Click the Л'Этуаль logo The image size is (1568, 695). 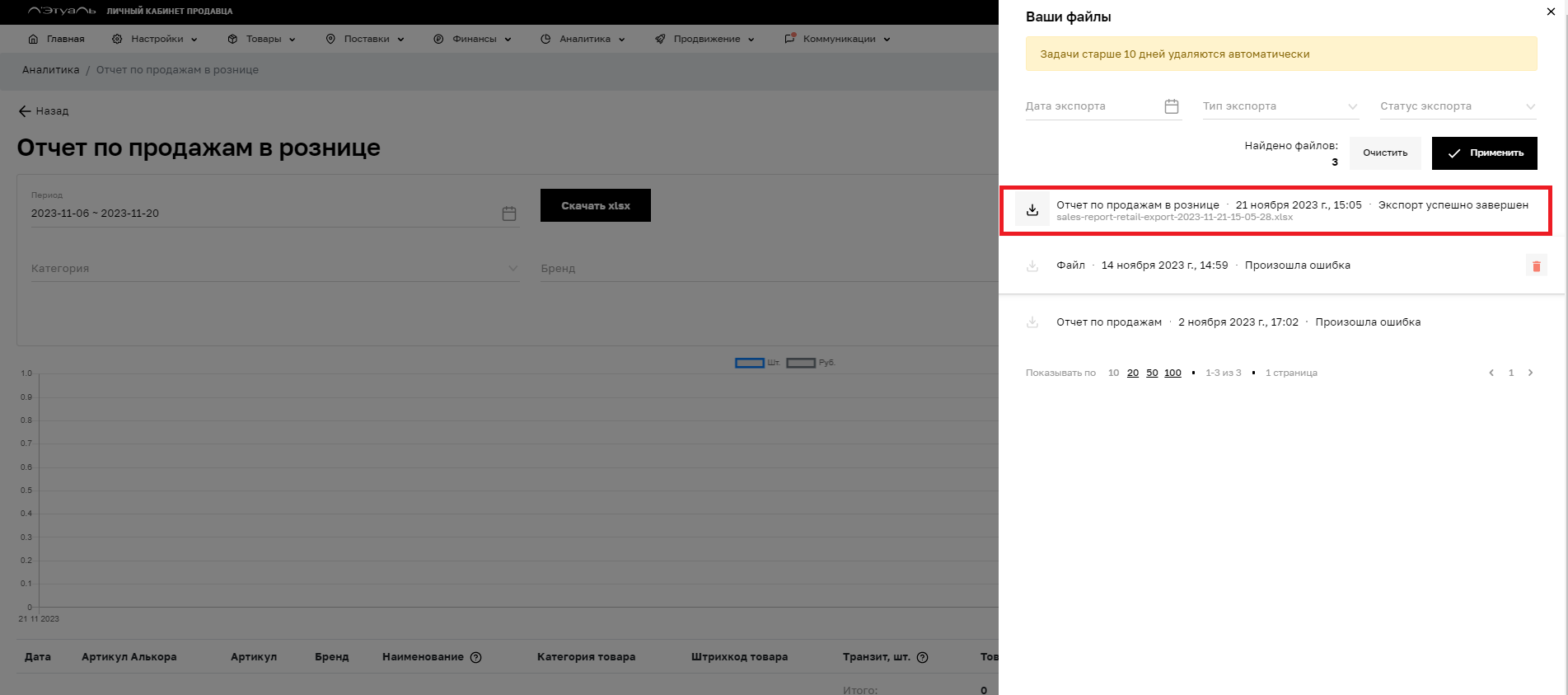point(62,12)
